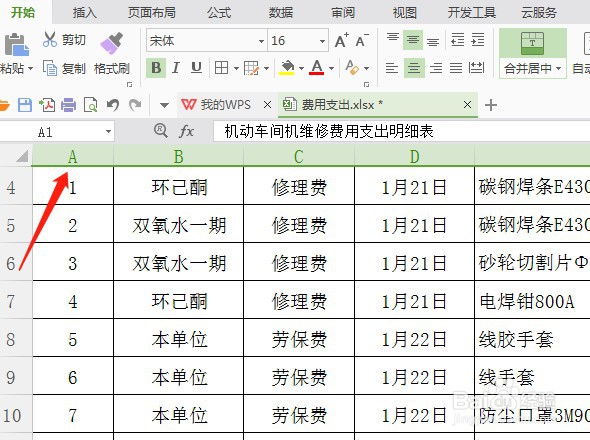Image resolution: width=590 pixels, height=440 pixels.
Task: Open the font size dropdown 16
Action: tap(322, 41)
